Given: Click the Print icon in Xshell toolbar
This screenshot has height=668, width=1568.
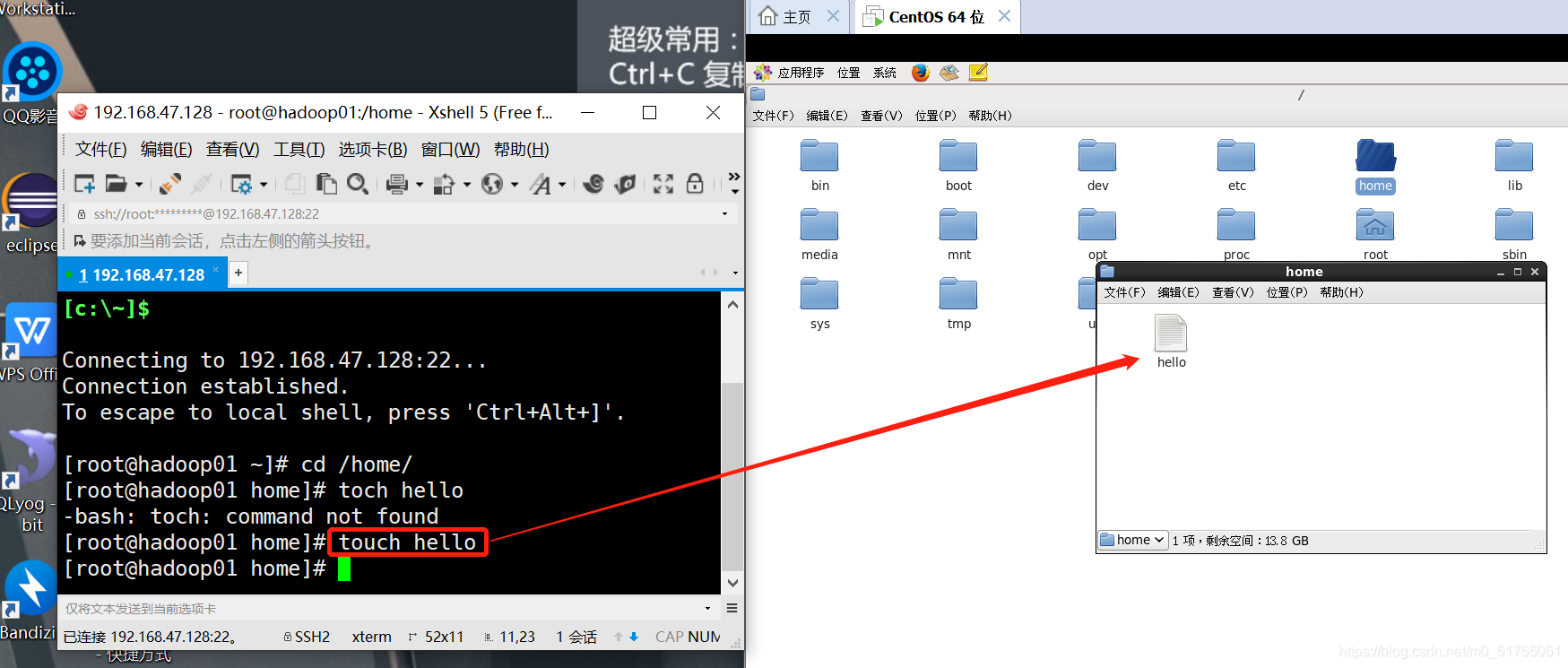Looking at the screenshot, I should (397, 184).
